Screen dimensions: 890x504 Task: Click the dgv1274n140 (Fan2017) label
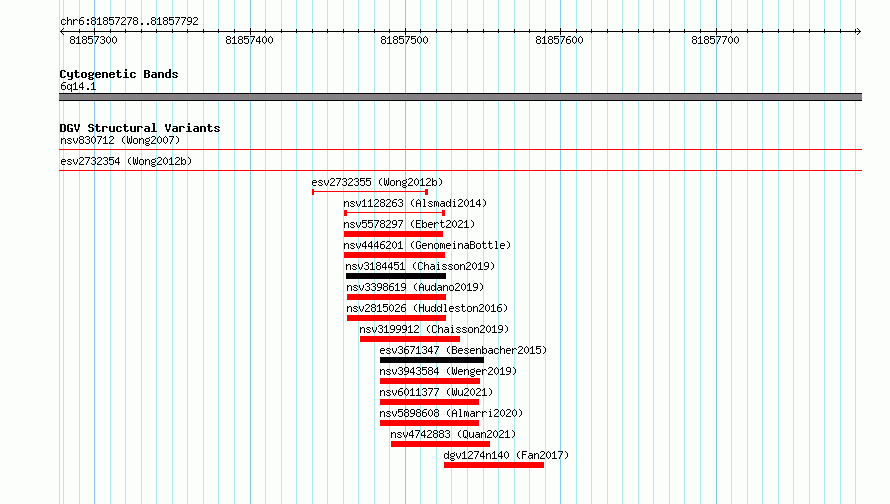pos(506,455)
